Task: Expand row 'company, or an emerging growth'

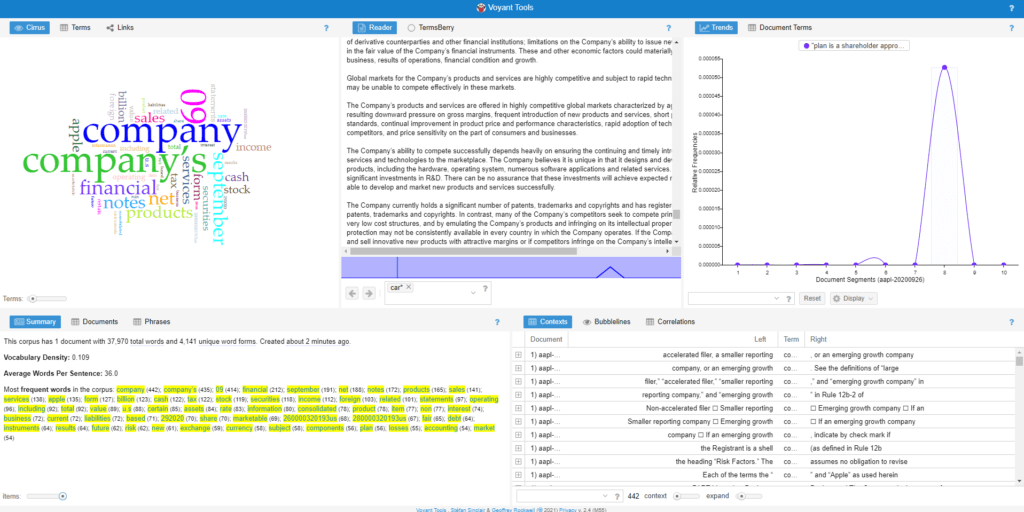Action: coord(519,368)
